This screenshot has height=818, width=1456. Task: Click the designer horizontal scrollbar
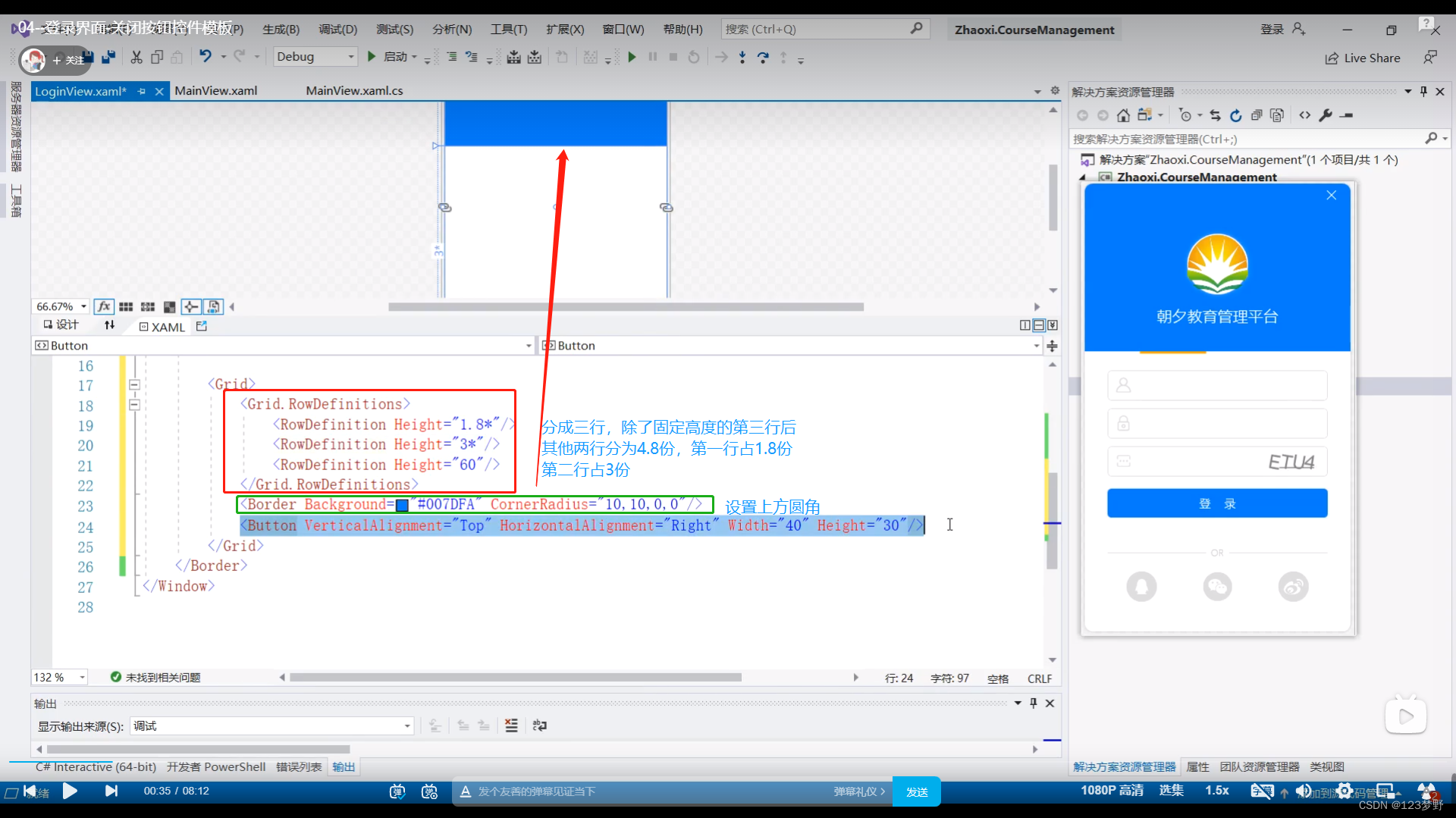(x=626, y=307)
